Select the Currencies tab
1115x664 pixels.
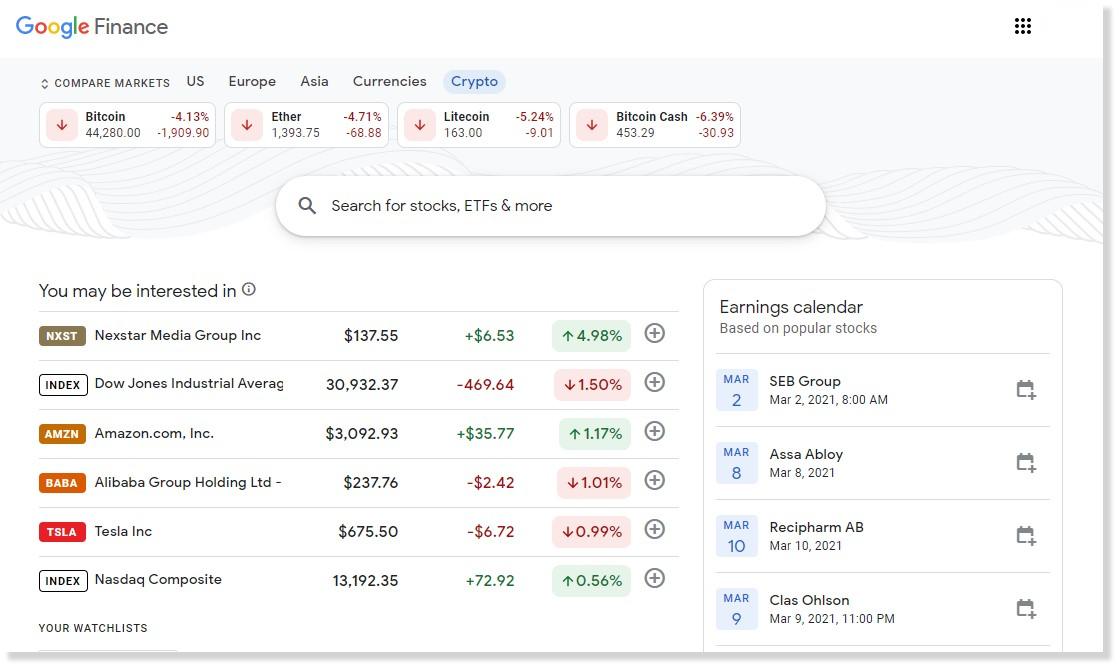(389, 81)
